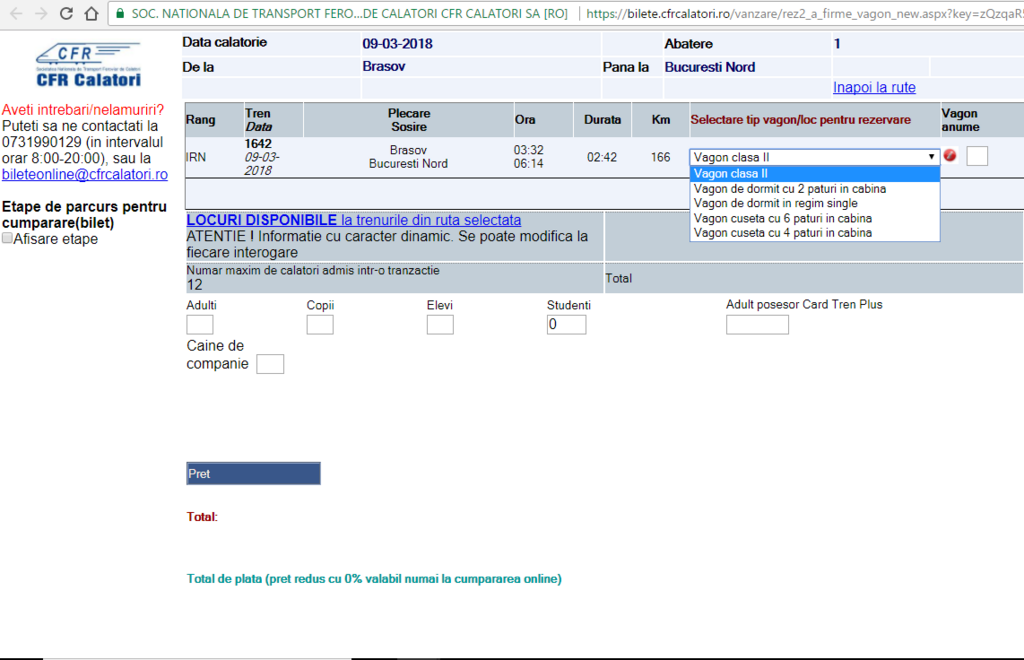1024x660 pixels.
Task: Open the Vagon clasa II dropdown arrow
Action: (931, 157)
